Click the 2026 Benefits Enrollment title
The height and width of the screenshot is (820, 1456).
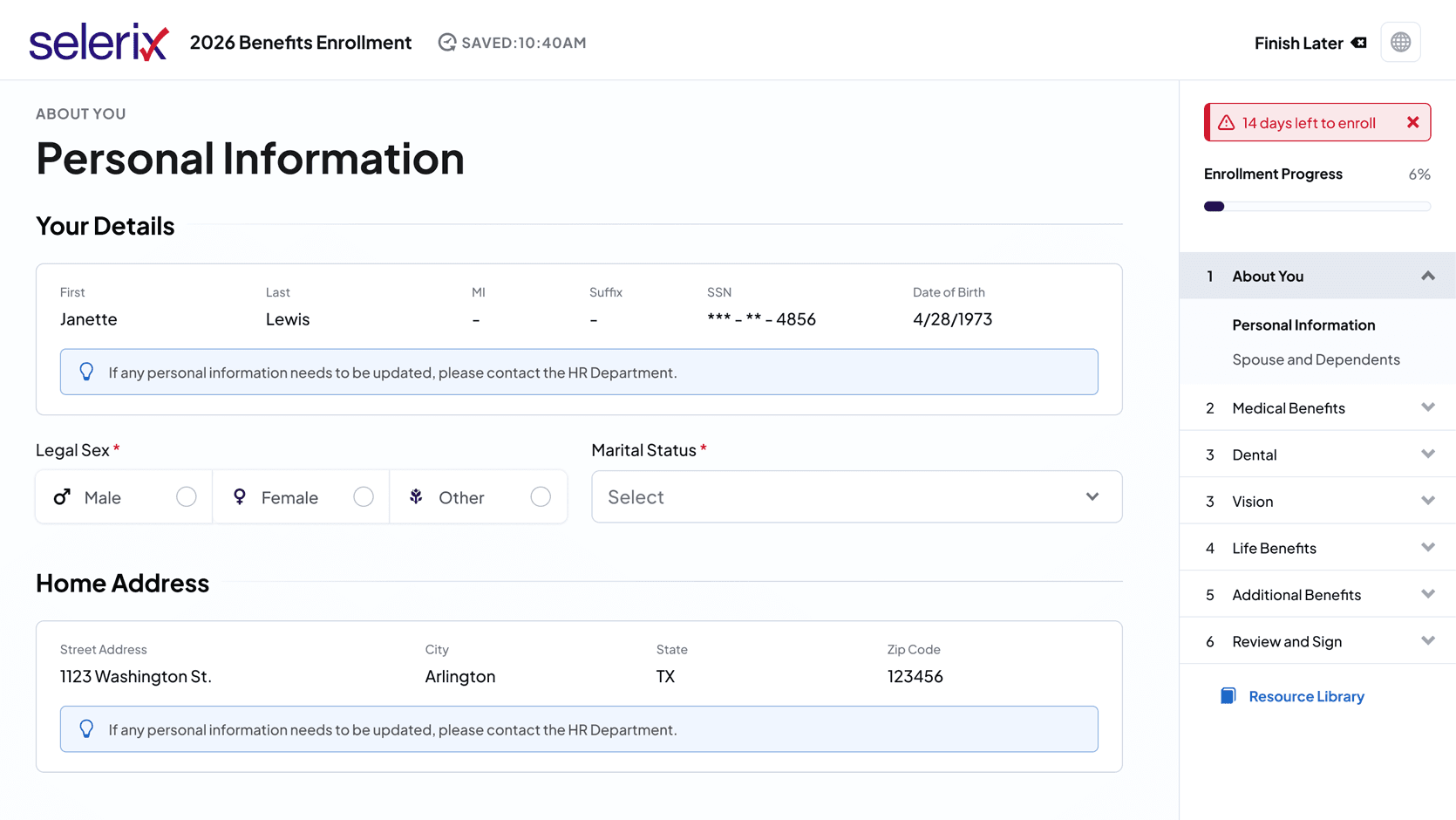pos(301,43)
